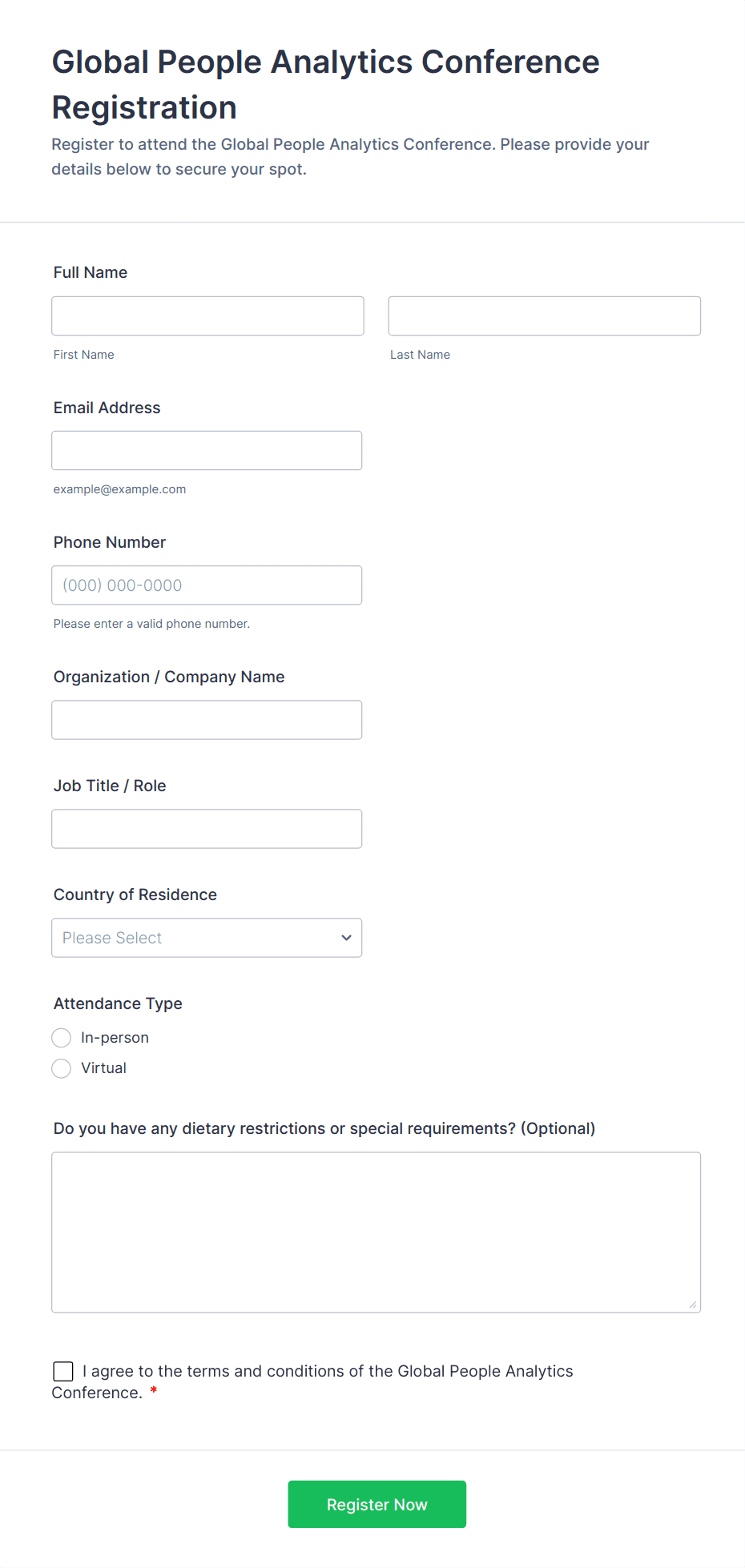Click the In-person label text
745x1568 pixels.
coord(115,1038)
